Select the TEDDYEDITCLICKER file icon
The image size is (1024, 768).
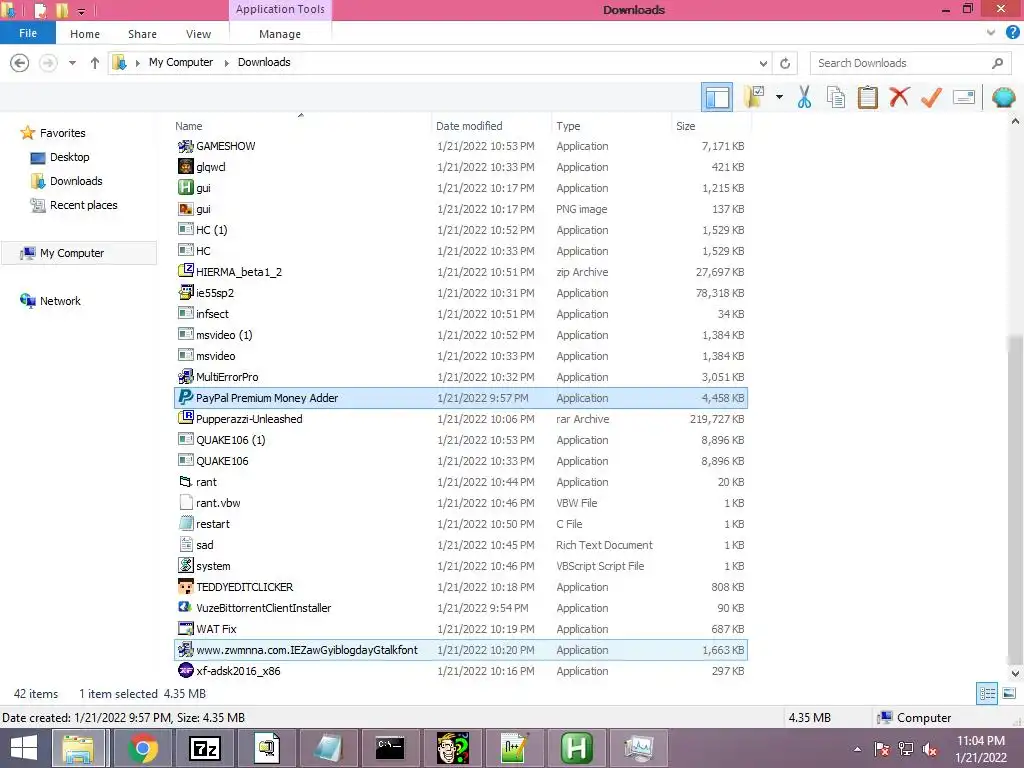[185, 586]
